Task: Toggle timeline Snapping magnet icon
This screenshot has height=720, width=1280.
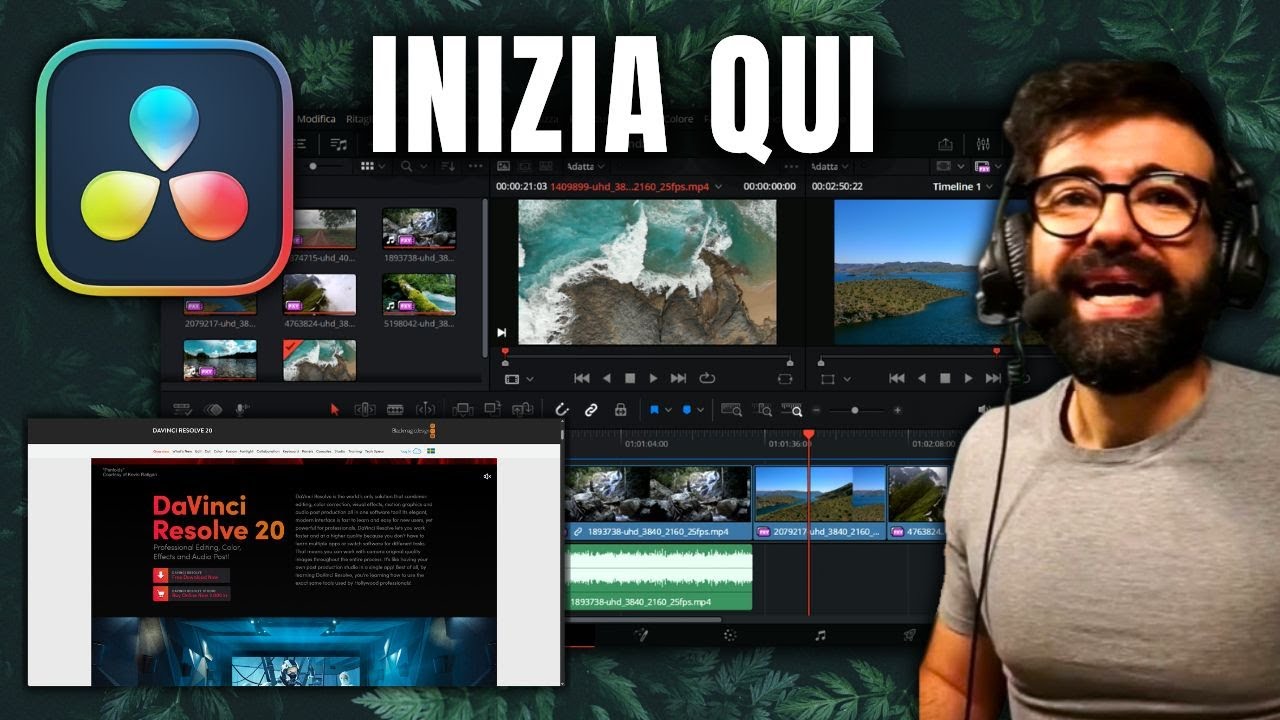Action: point(562,409)
